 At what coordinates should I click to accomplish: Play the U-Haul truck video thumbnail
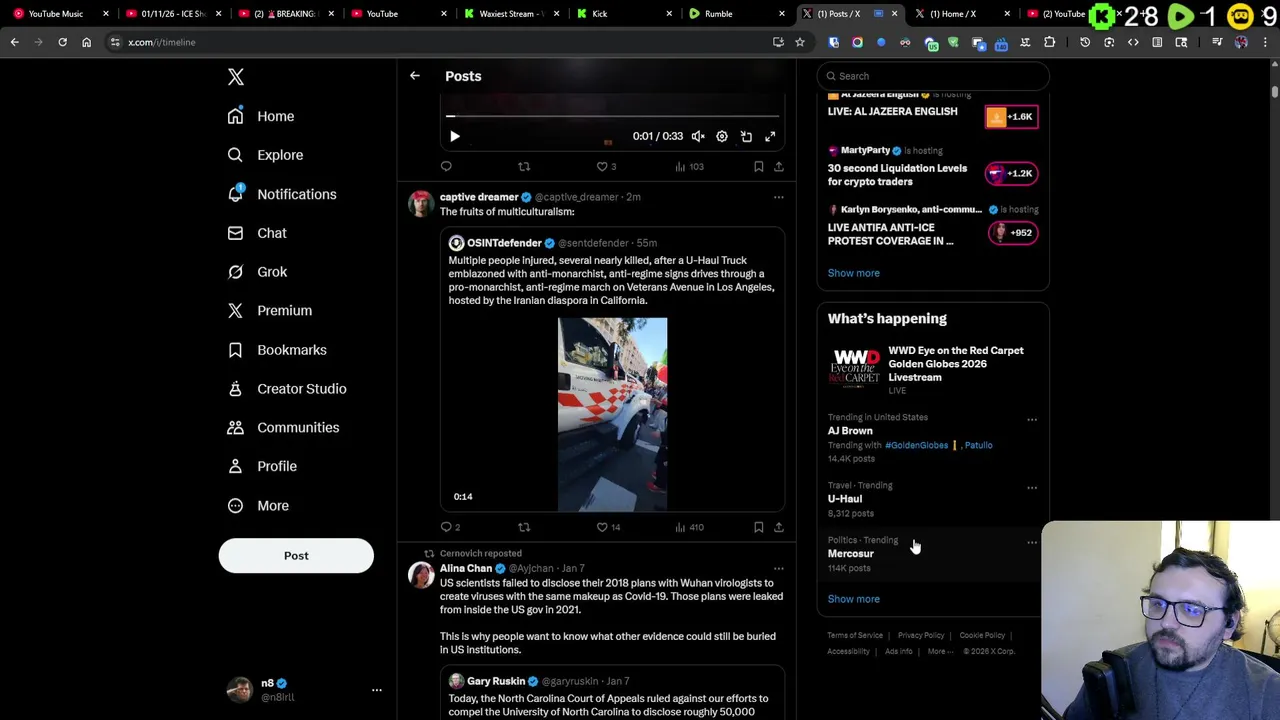point(612,414)
